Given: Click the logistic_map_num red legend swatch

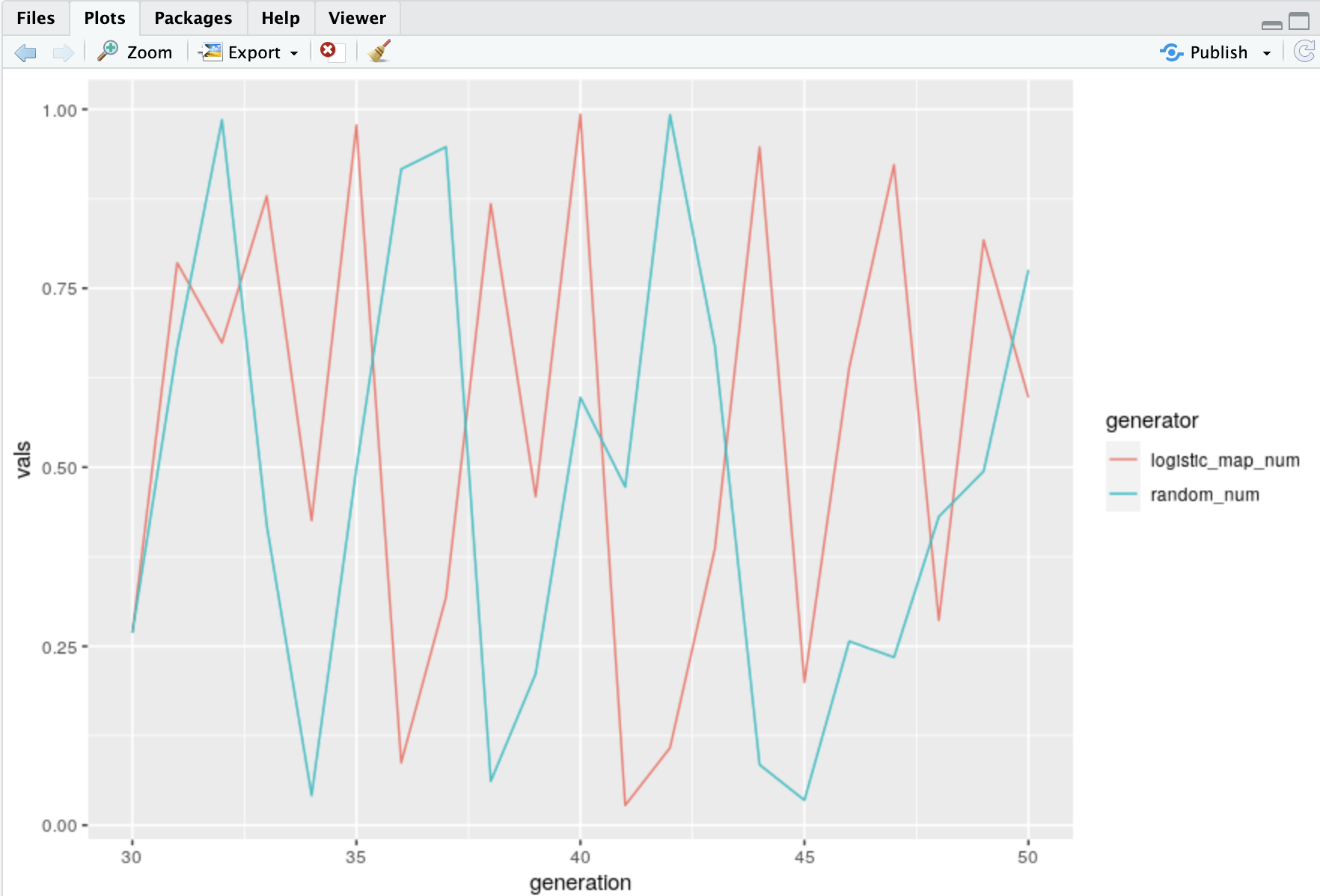Looking at the screenshot, I should (1122, 459).
